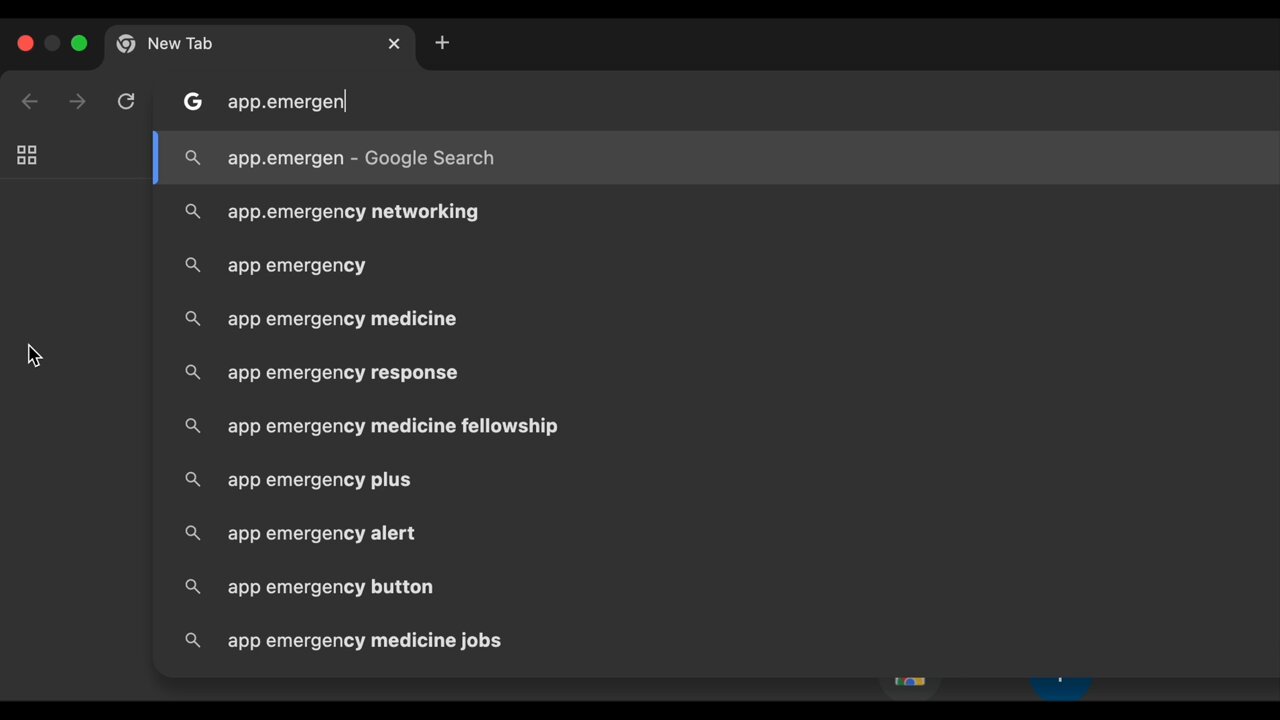Choose the 'app emergency' suggestion
Viewport: 1280px width, 720px height.
(716, 265)
